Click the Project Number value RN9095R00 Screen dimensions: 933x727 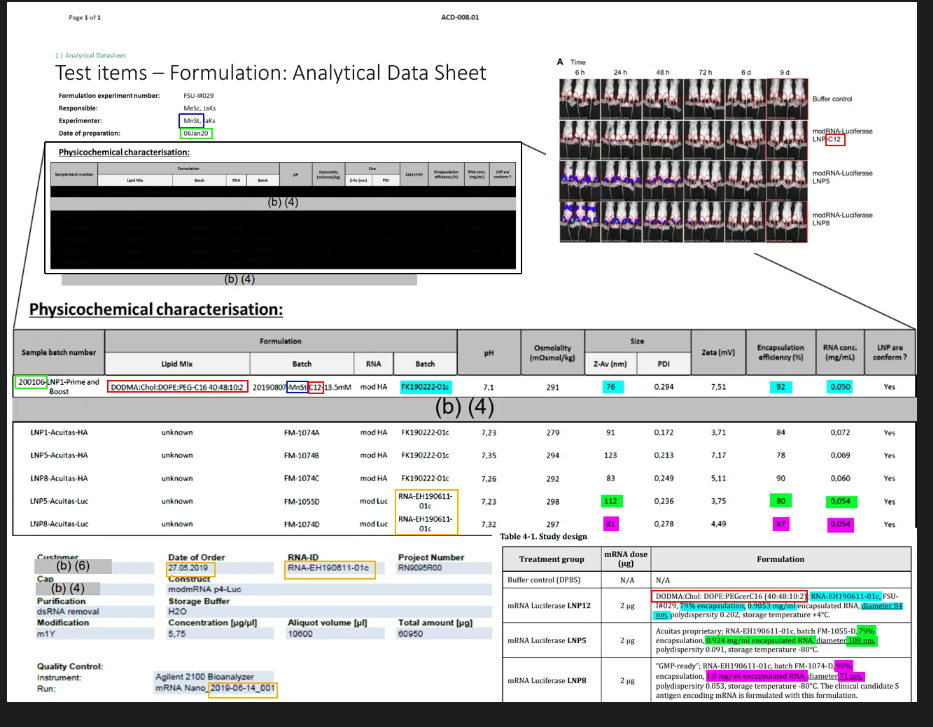[424, 568]
